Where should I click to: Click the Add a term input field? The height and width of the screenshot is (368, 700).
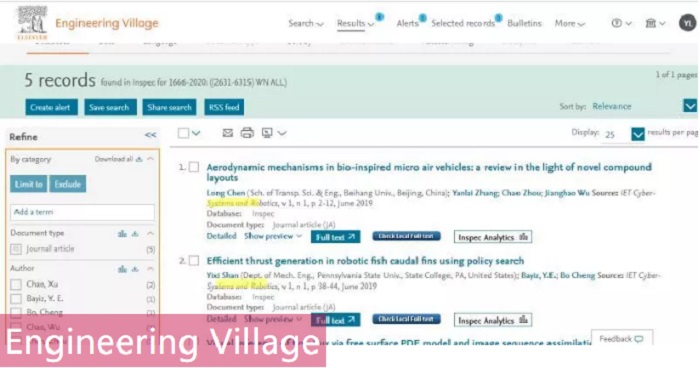(x=82, y=212)
